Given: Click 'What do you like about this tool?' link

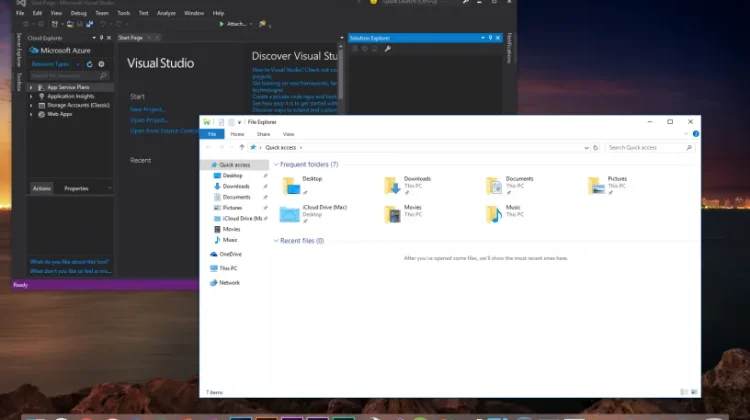Looking at the screenshot, I should click(x=69, y=262).
